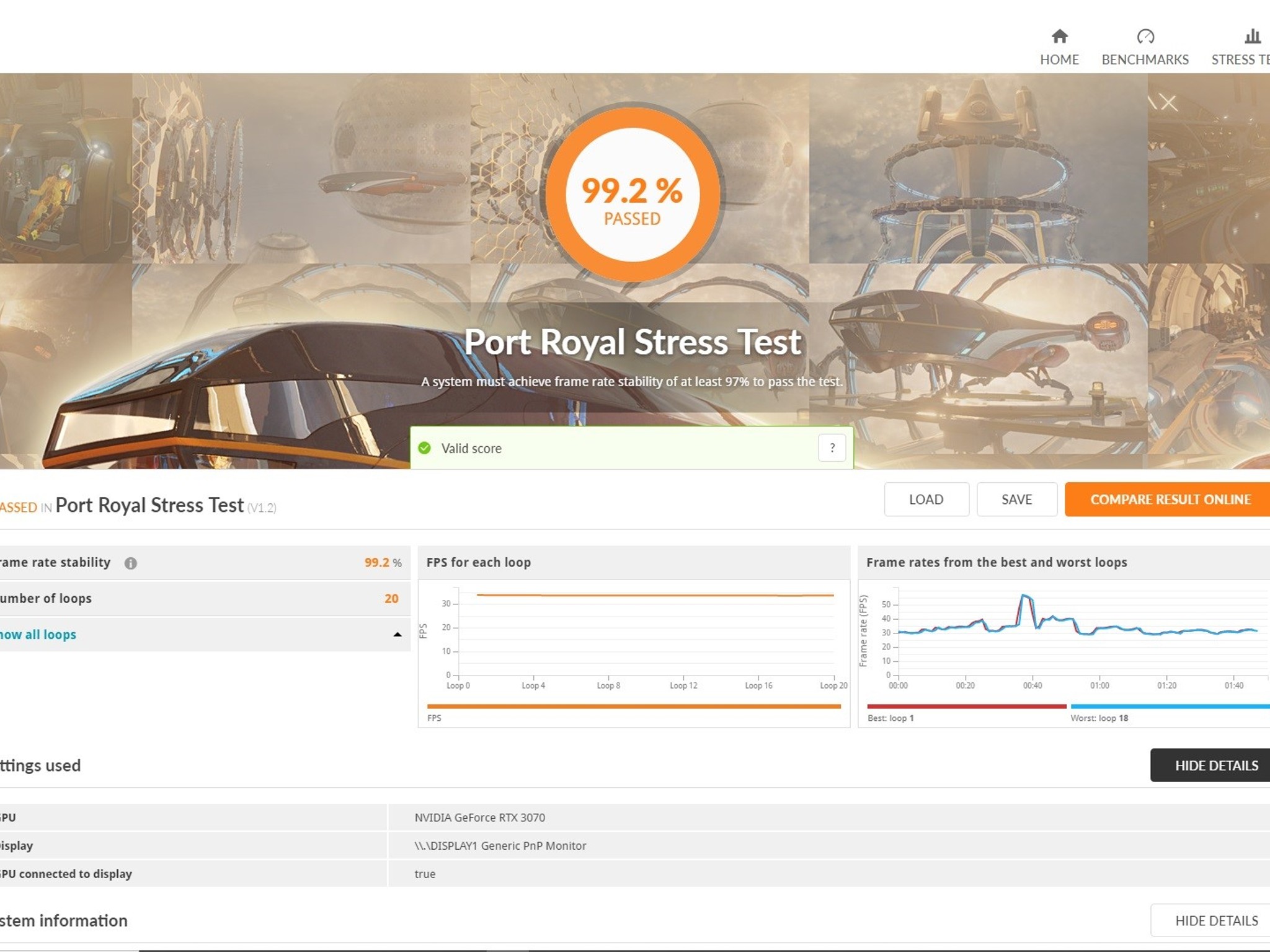Screen dimensions: 1270x952
Task: Click COMPARE RESULT ONLINE button
Action: [x=1167, y=500]
